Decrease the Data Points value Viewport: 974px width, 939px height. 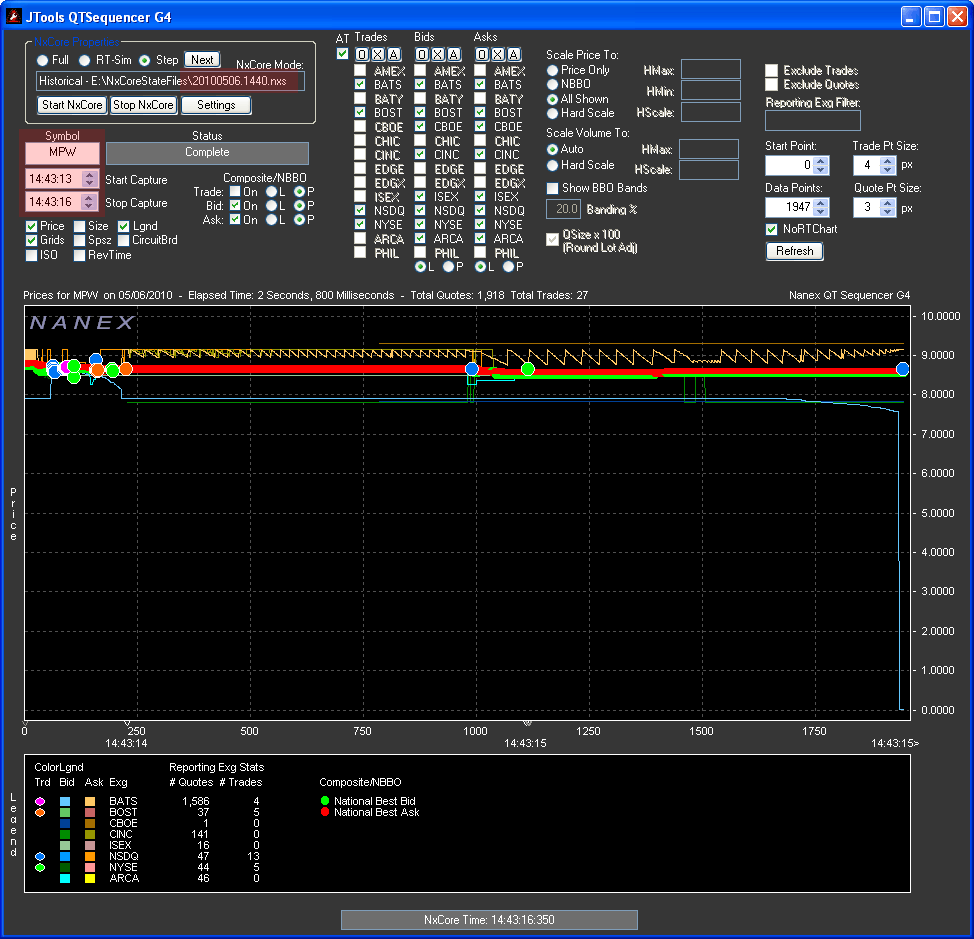821,211
